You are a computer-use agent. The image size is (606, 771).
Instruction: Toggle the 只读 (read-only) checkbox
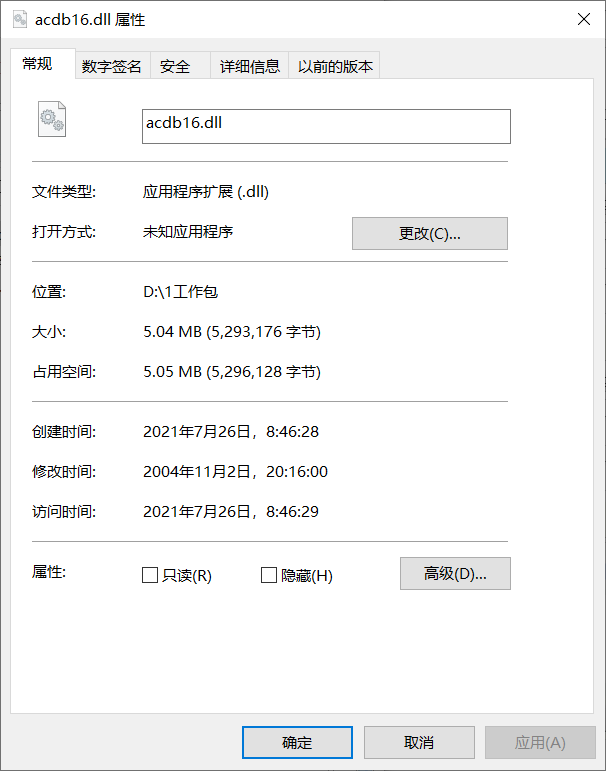(150, 575)
